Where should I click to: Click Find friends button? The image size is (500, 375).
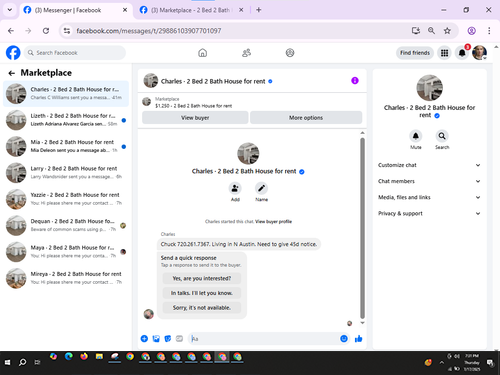[x=415, y=53]
